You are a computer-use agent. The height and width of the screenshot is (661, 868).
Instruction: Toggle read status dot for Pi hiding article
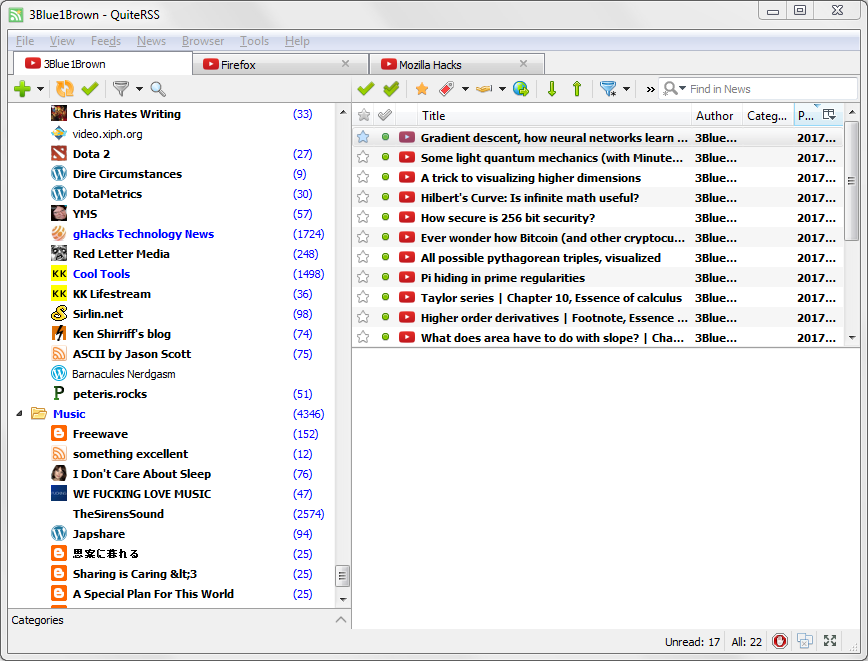click(x=385, y=278)
